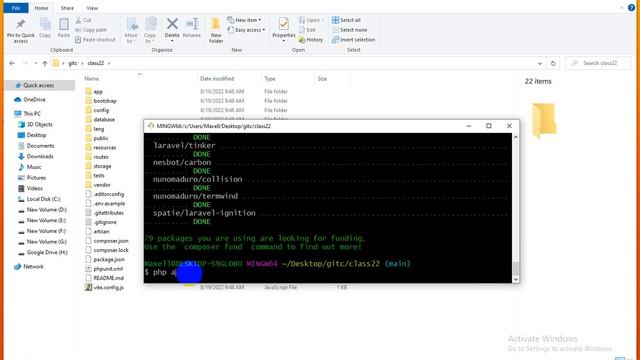Open the New item dropdown
Screen dimensions: 640x360
click(244, 20)
